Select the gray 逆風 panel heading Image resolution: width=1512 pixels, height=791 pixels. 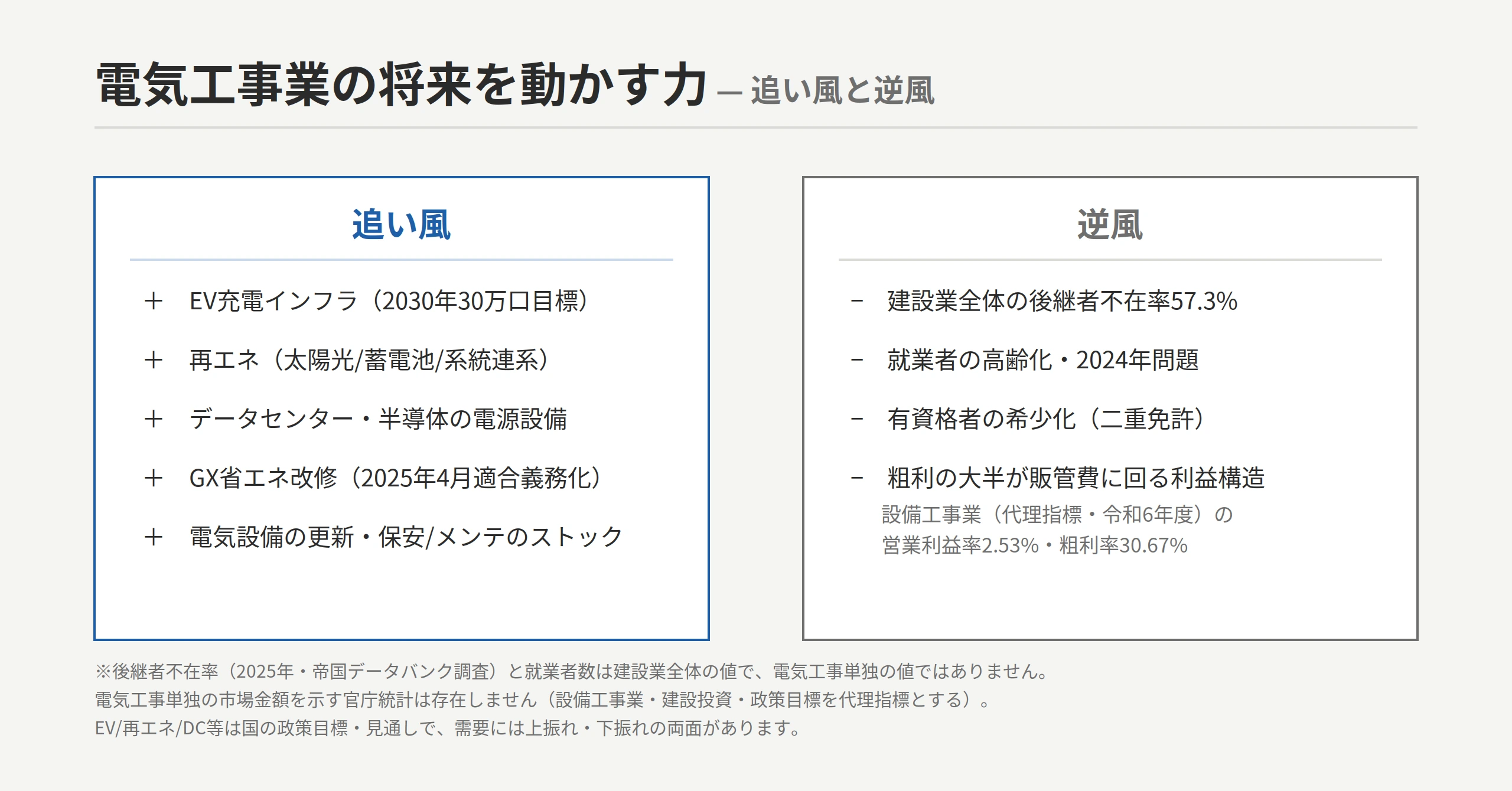tap(1110, 225)
